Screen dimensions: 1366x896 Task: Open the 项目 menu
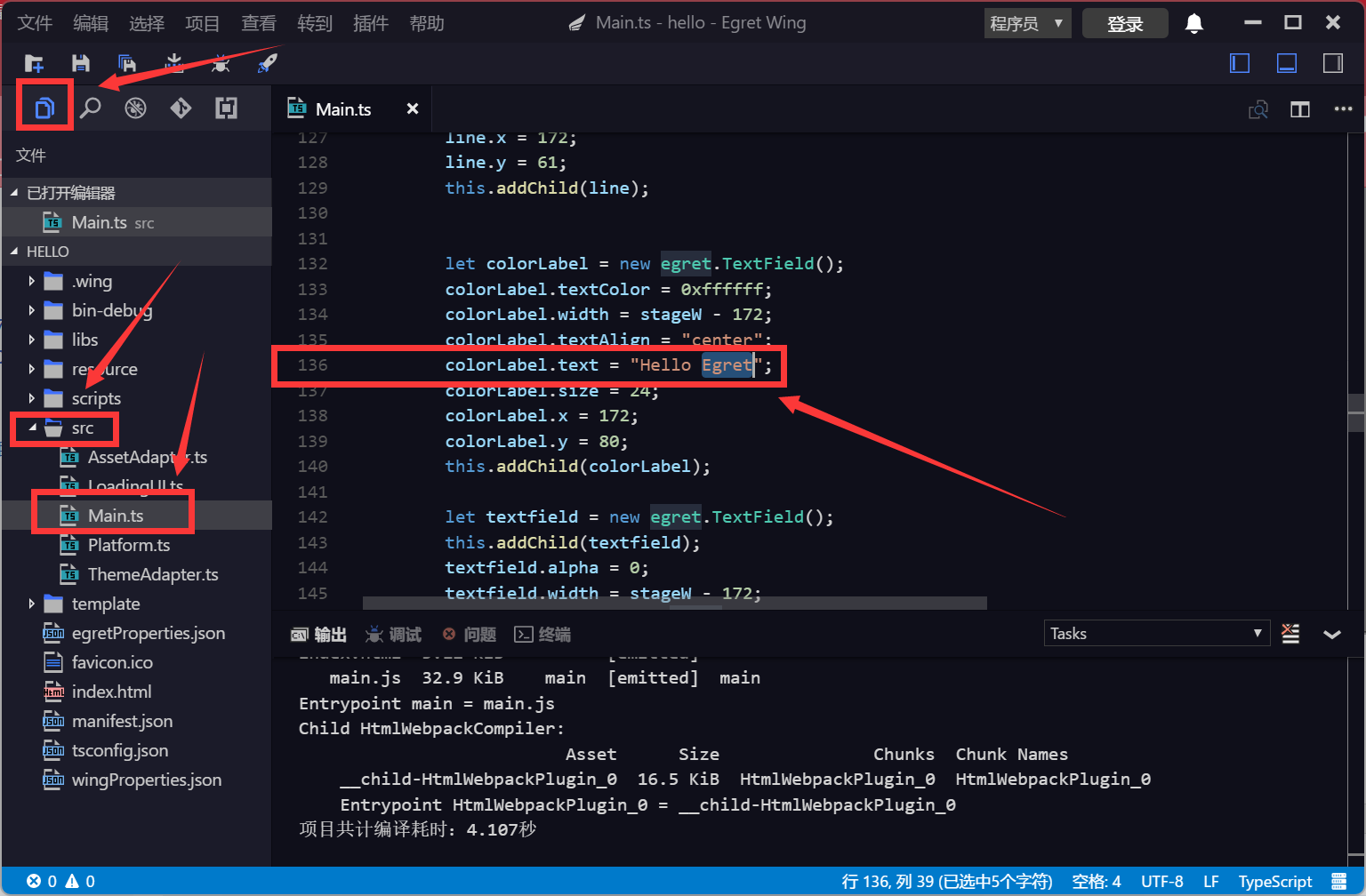pyautogui.click(x=203, y=23)
